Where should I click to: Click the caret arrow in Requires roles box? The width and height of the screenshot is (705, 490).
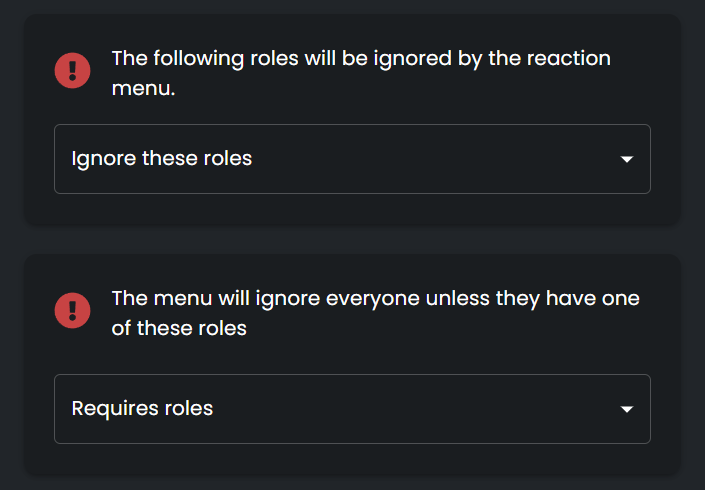pos(627,409)
